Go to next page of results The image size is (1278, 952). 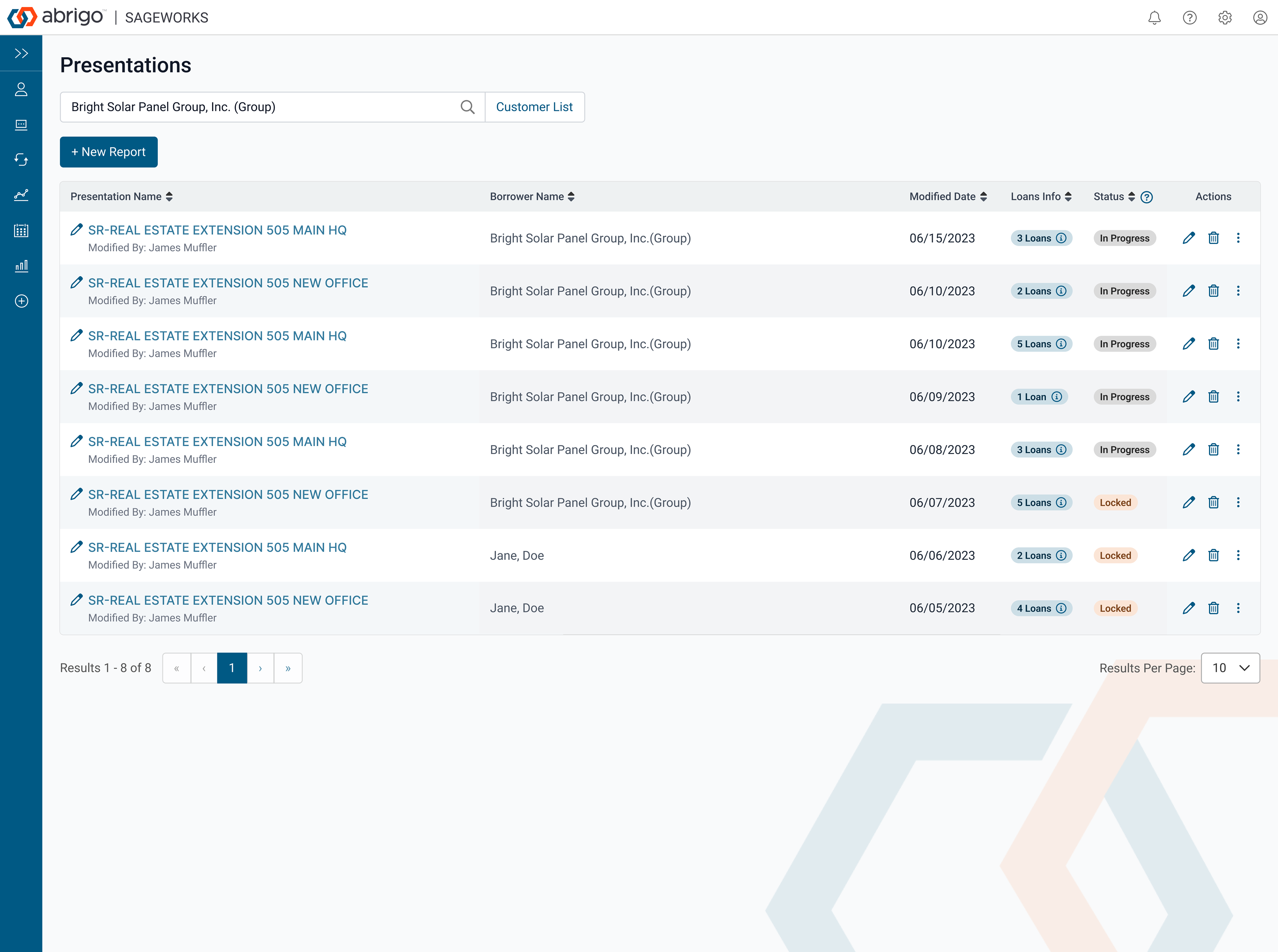tap(261, 668)
